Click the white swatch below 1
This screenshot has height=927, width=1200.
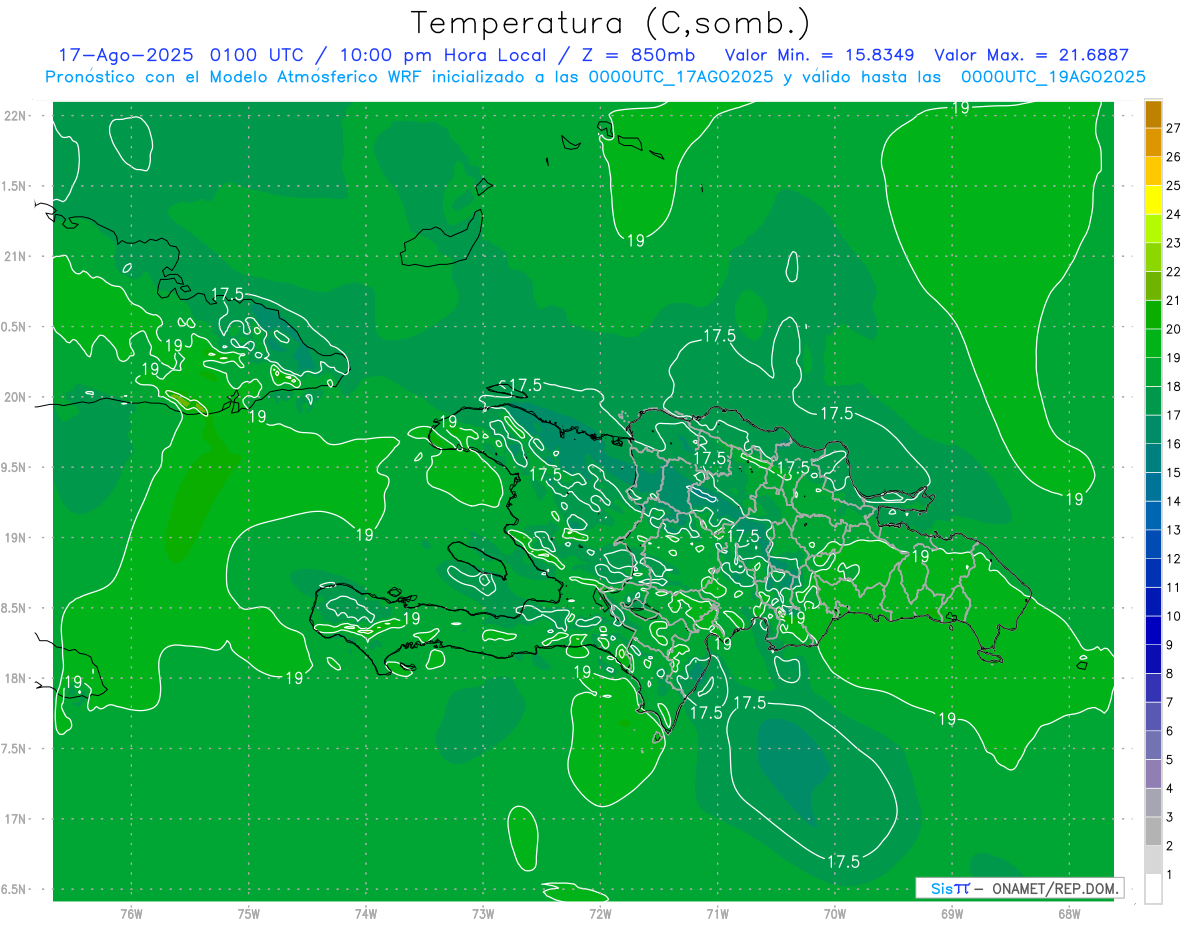point(1153,889)
